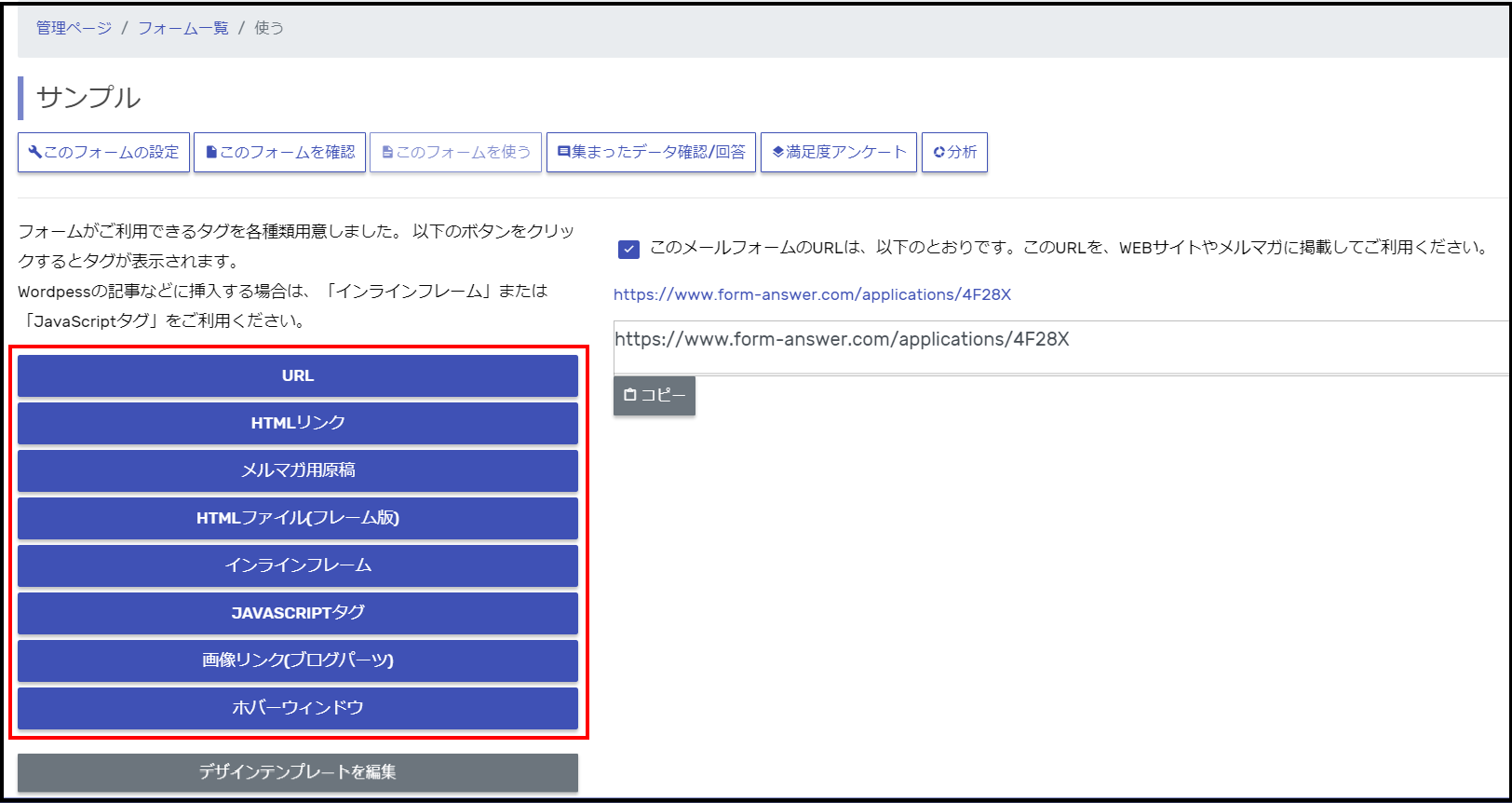This screenshot has width=1512, height=803.
Task: Click the clipboard icon on the コピー button
Action: point(630,395)
